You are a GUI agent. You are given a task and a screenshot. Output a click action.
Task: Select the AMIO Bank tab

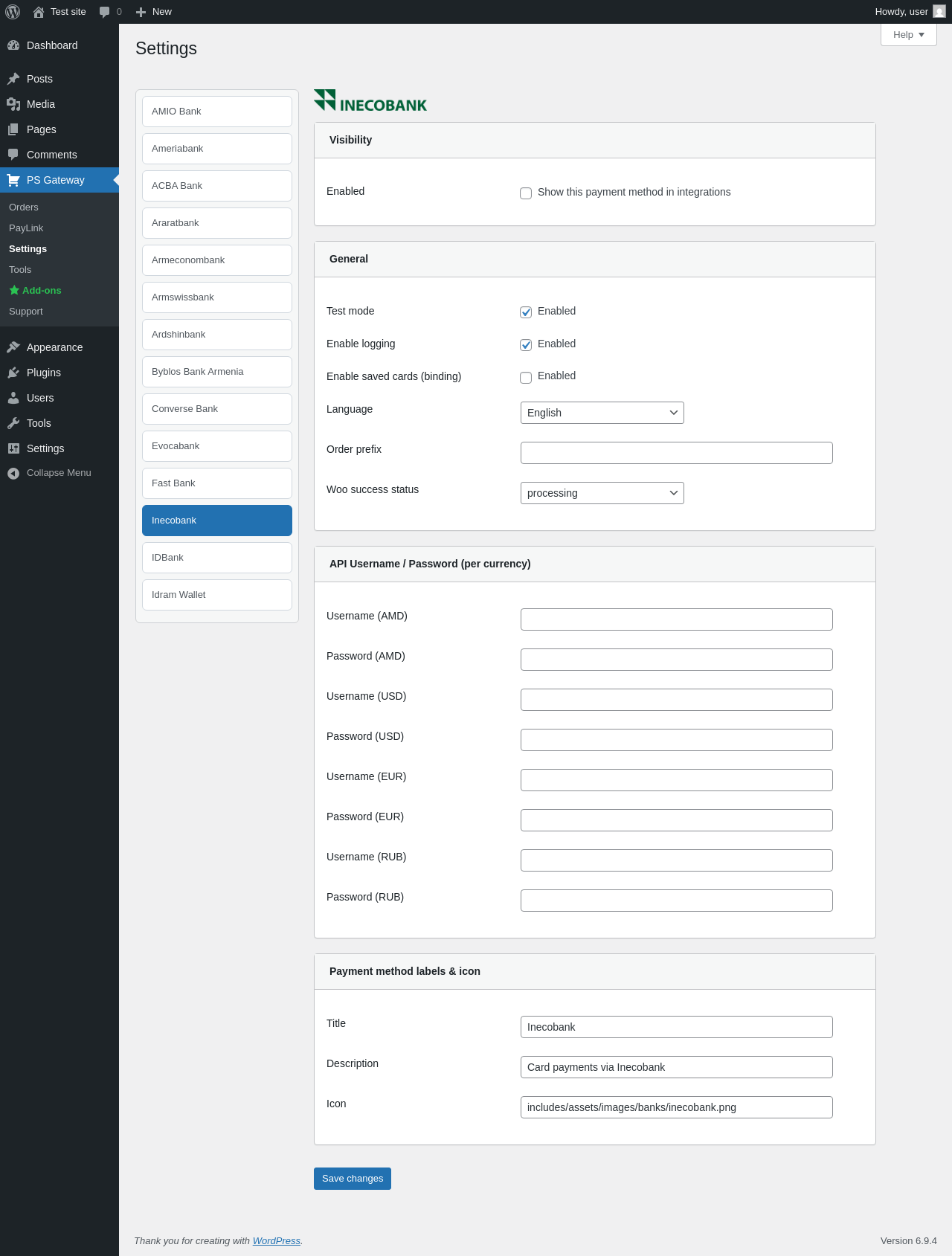217,112
